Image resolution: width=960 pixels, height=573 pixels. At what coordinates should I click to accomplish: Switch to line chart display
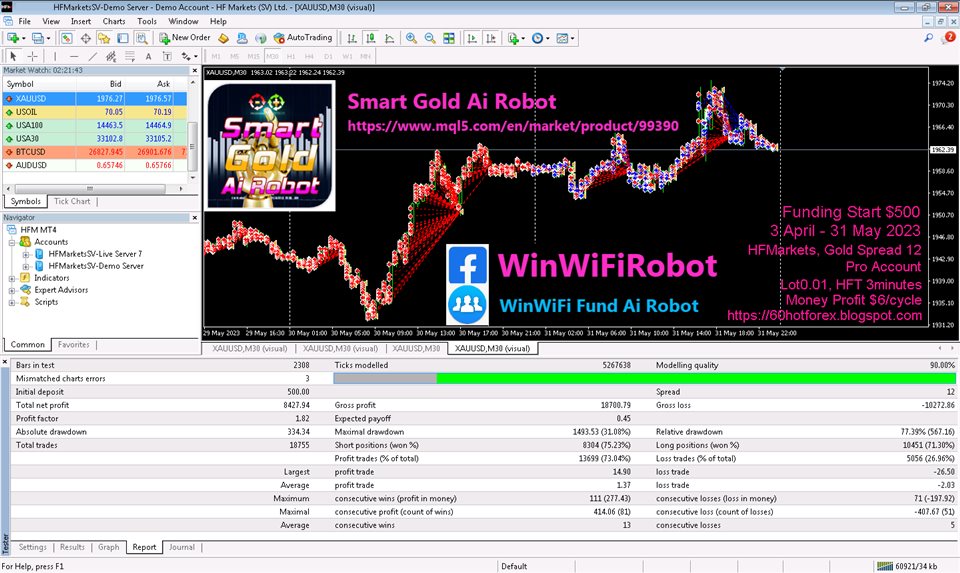(389, 38)
